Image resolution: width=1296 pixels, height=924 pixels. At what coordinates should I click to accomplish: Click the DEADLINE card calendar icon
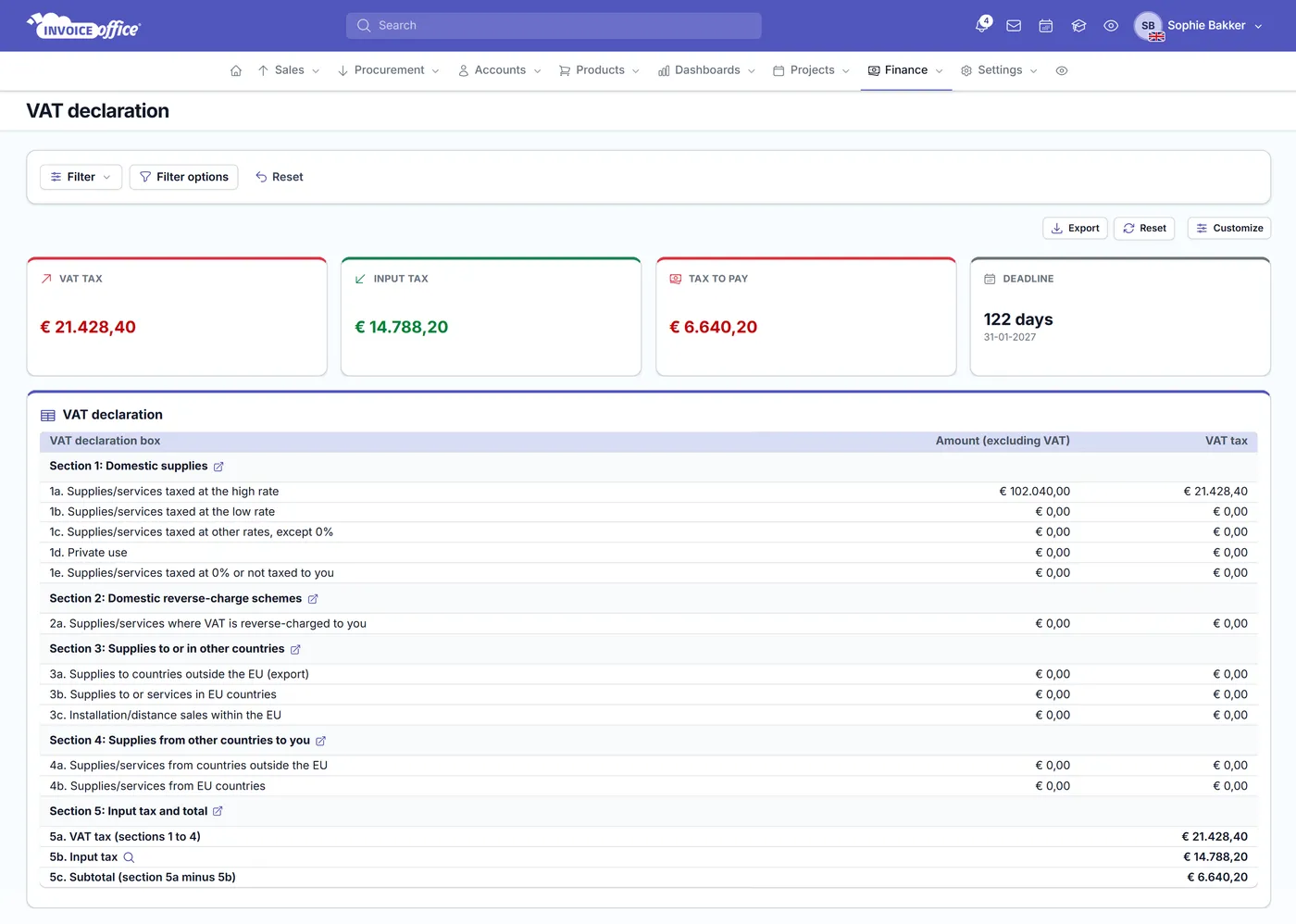pyautogui.click(x=990, y=279)
